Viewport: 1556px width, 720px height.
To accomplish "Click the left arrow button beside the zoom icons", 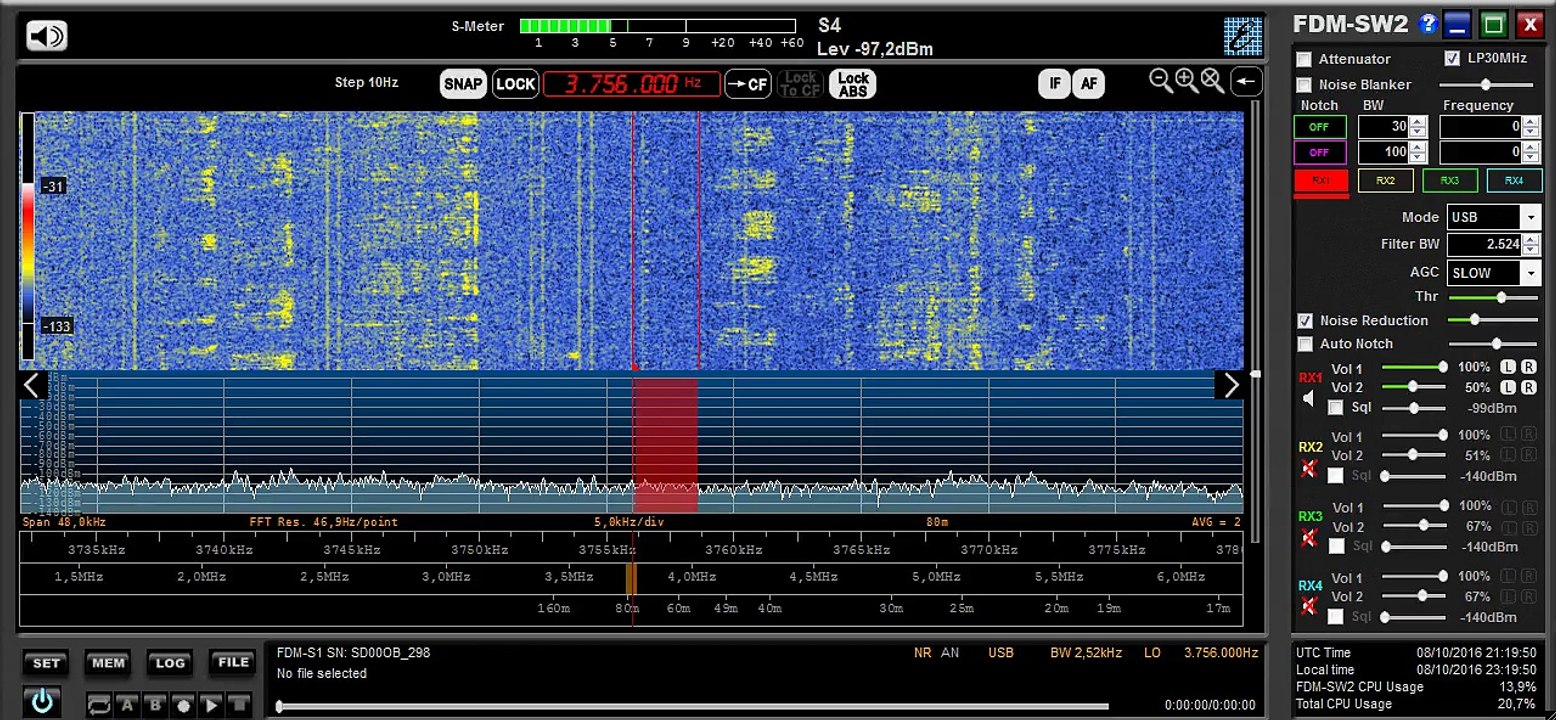I will [x=1246, y=82].
